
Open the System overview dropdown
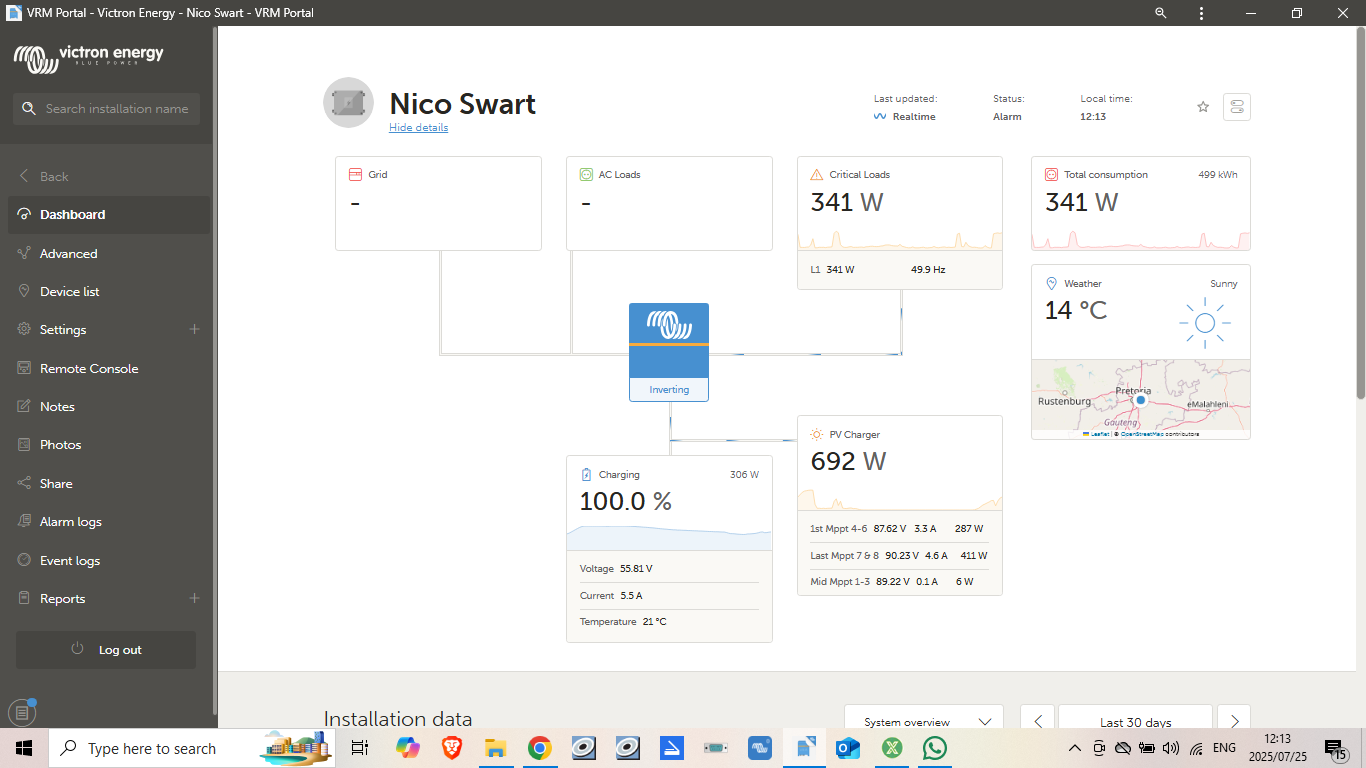pos(923,721)
